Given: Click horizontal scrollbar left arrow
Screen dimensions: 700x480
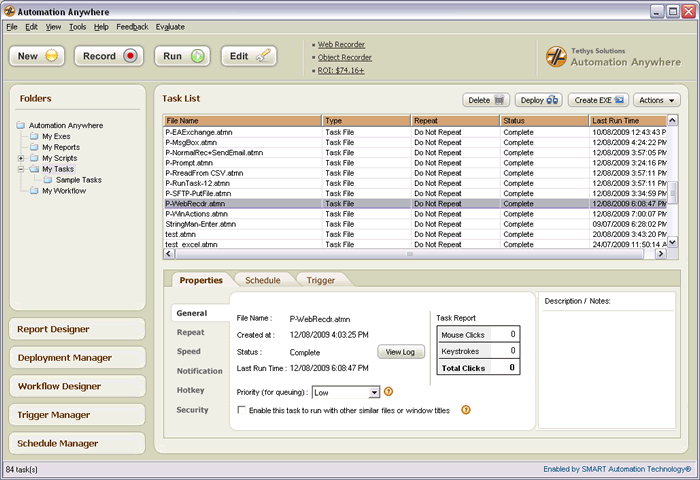Looking at the screenshot, I should (x=169, y=254).
